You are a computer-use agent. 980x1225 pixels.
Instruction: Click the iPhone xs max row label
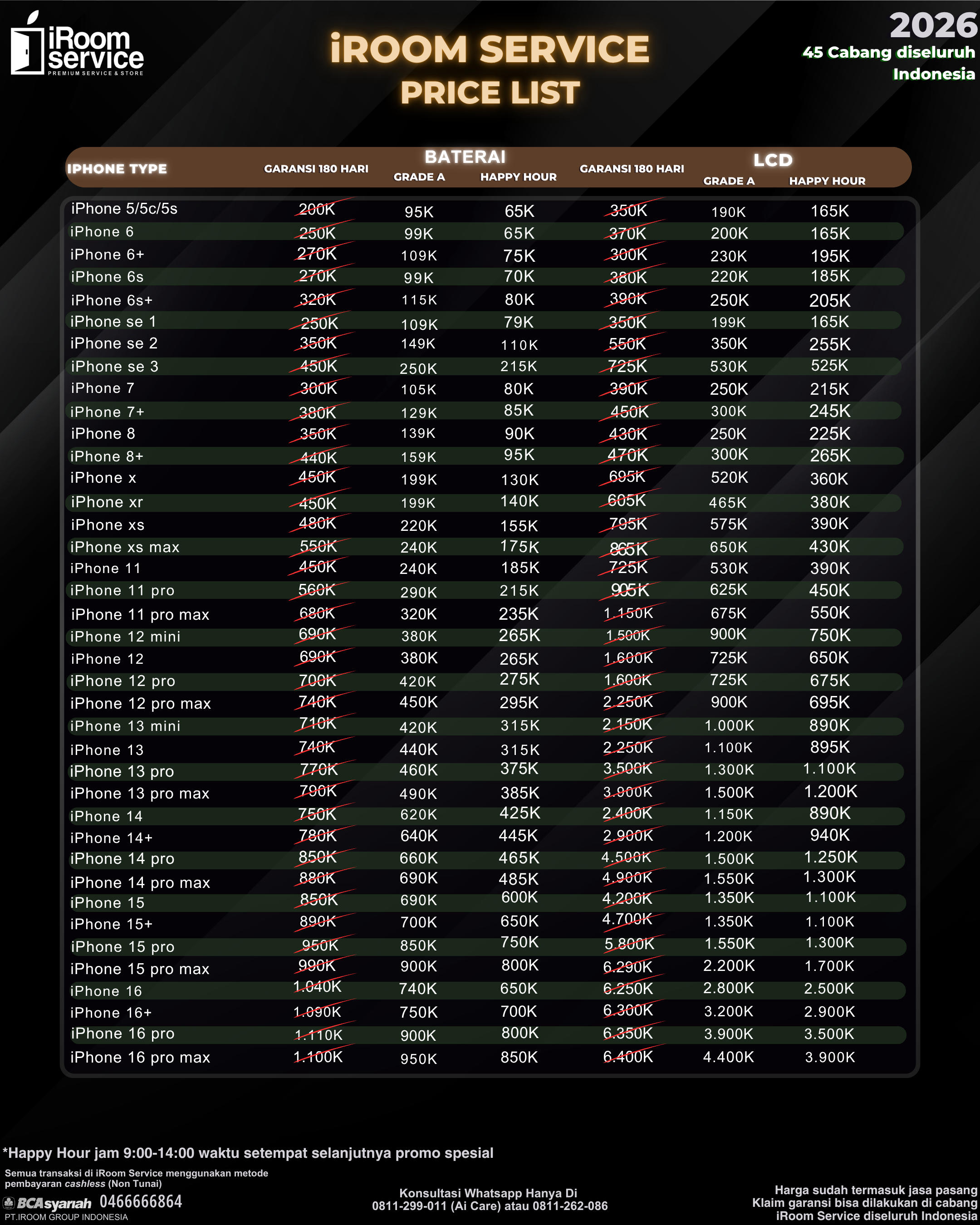(x=125, y=547)
